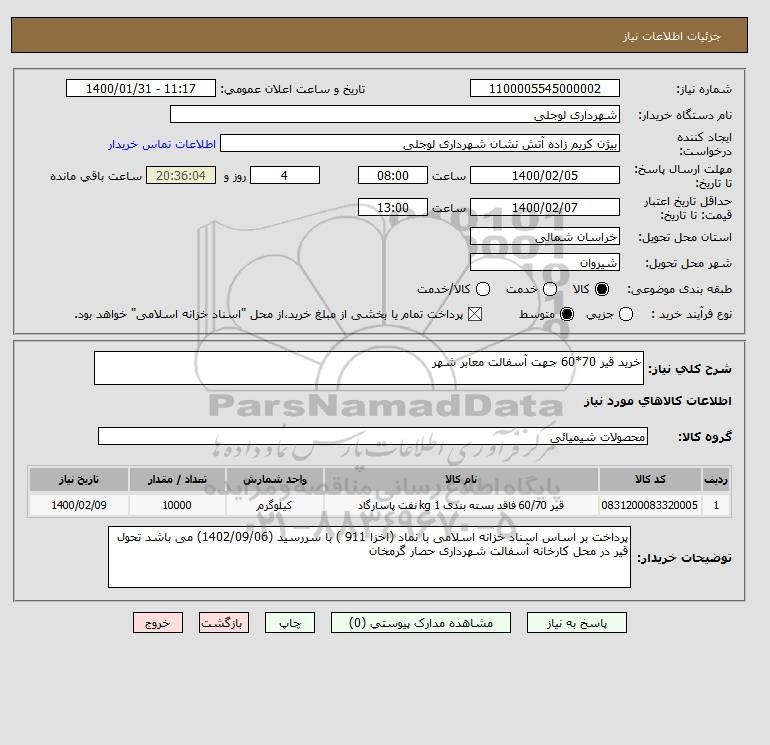Click نام کالا column header
770x745 pixels.
(x=461, y=479)
